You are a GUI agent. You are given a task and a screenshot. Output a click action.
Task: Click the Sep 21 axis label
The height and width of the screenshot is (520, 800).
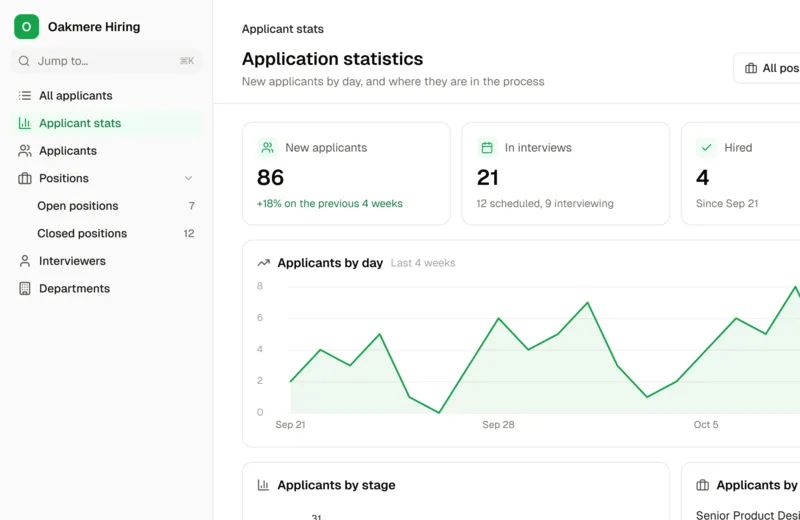(x=290, y=425)
